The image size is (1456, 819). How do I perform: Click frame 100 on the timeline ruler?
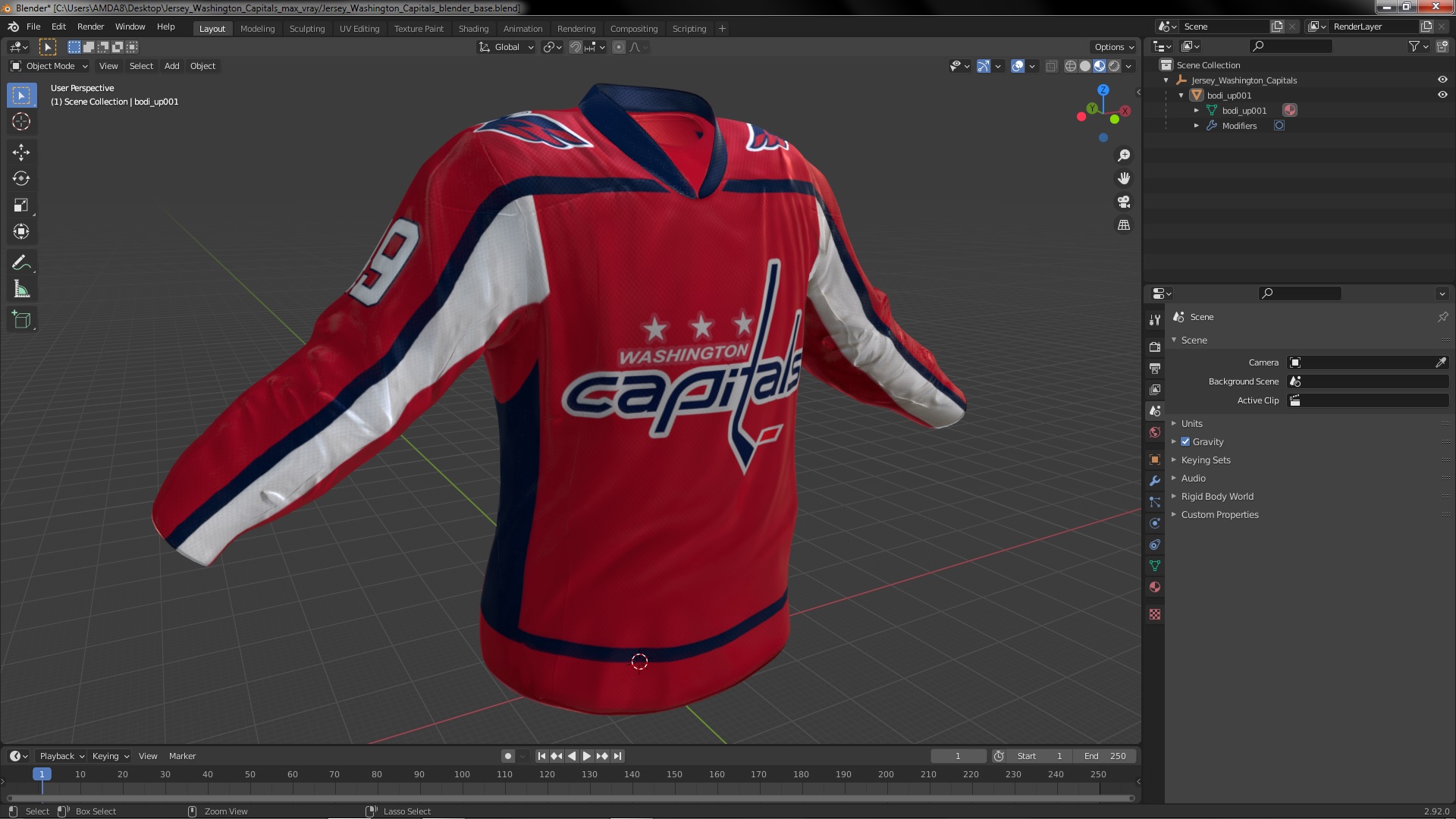(x=462, y=774)
